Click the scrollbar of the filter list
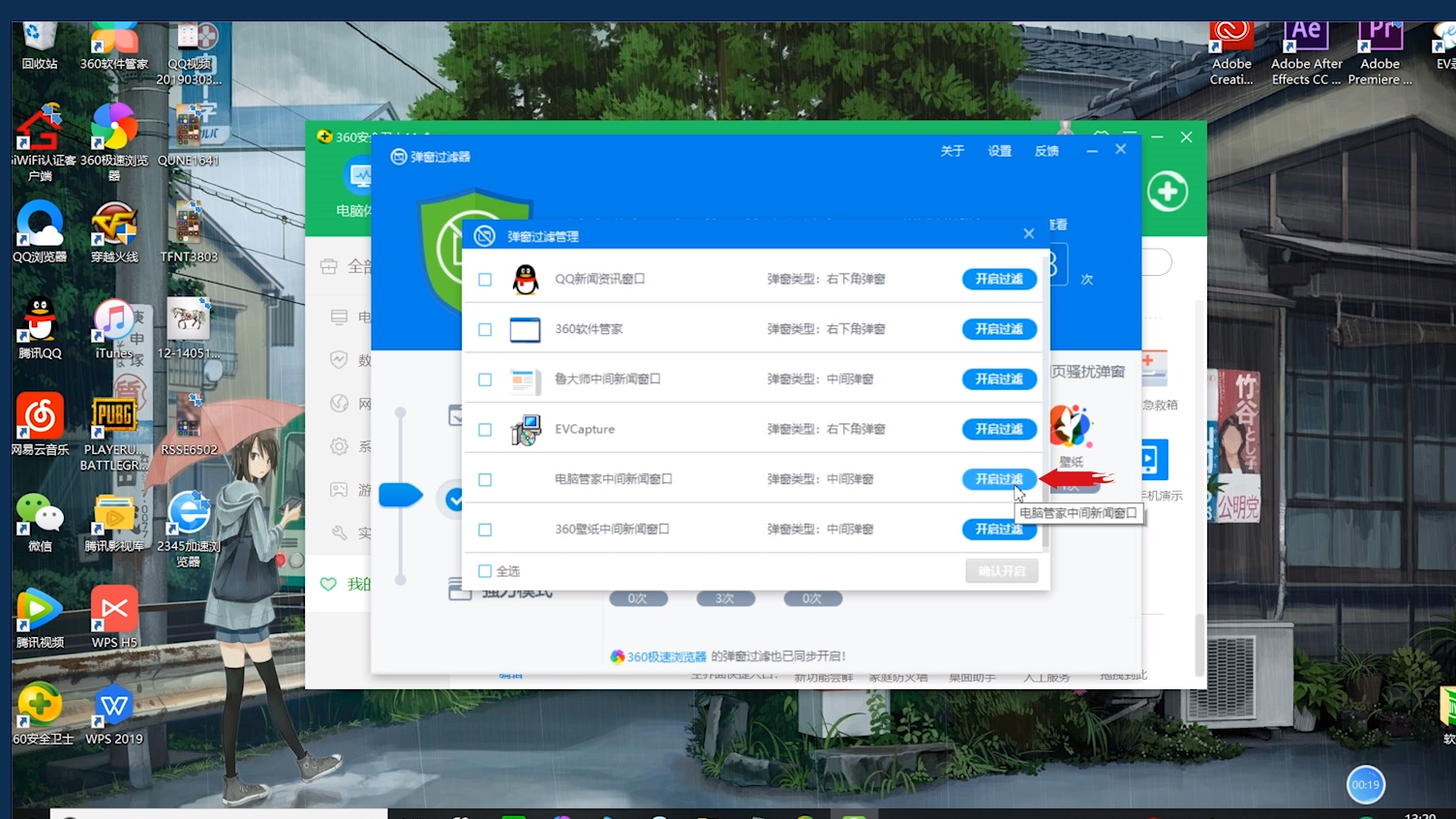 (x=1046, y=401)
